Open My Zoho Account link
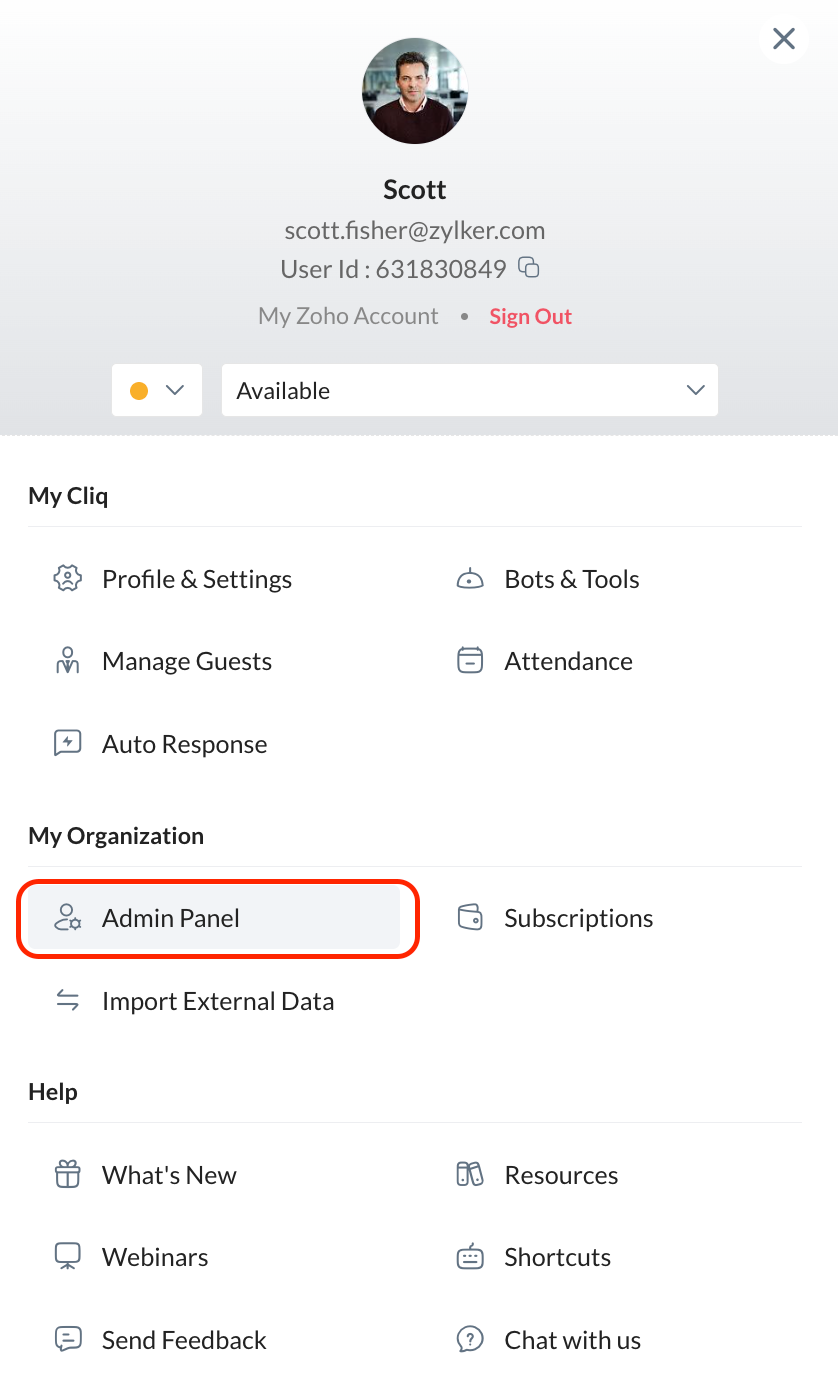838x1386 pixels. pos(348,316)
